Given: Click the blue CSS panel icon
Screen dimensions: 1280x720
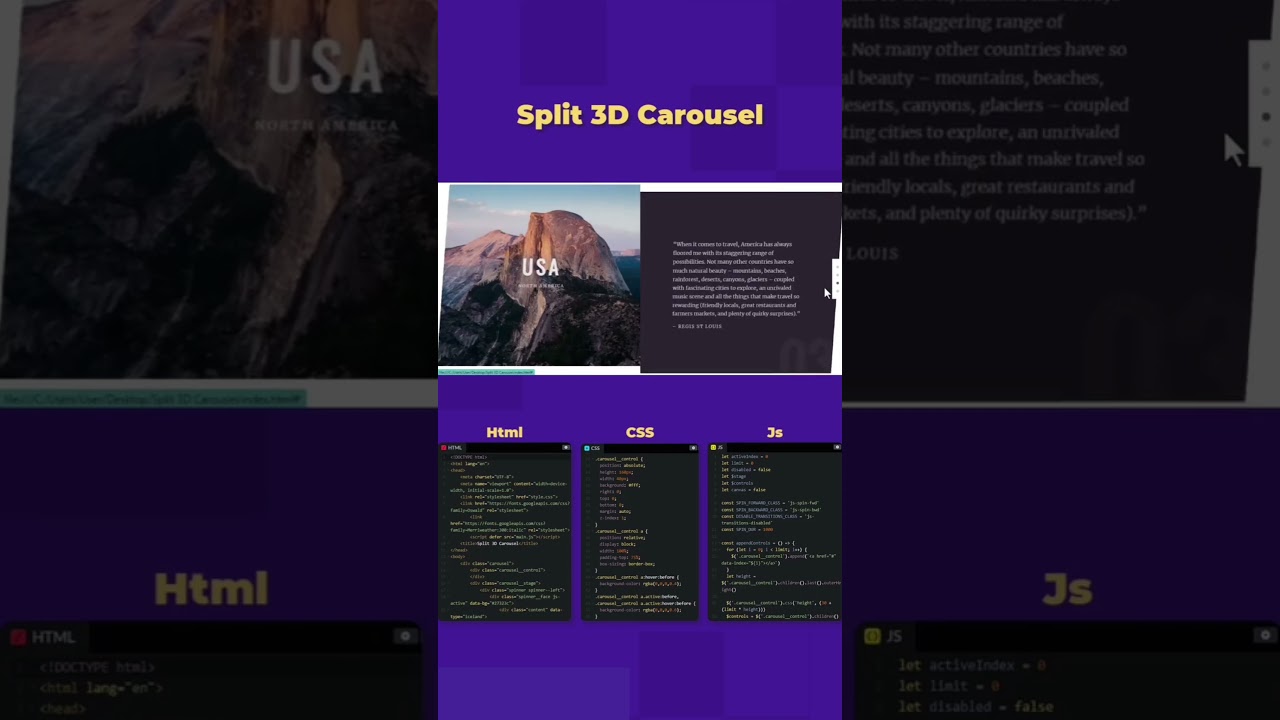Looking at the screenshot, I should (587, 448).
